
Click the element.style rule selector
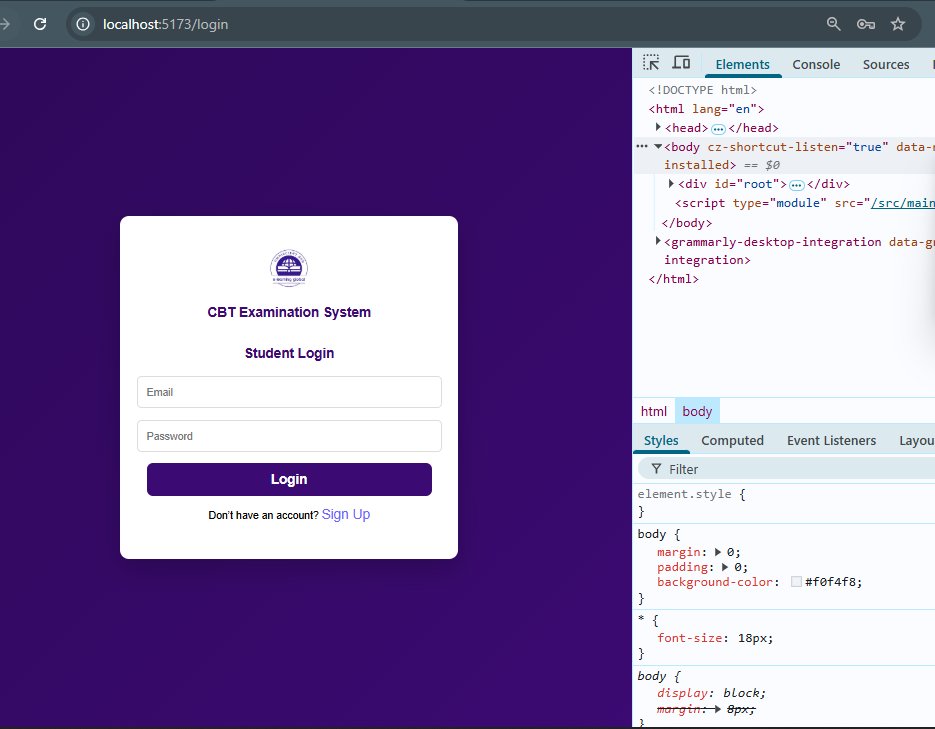point(684,494)
